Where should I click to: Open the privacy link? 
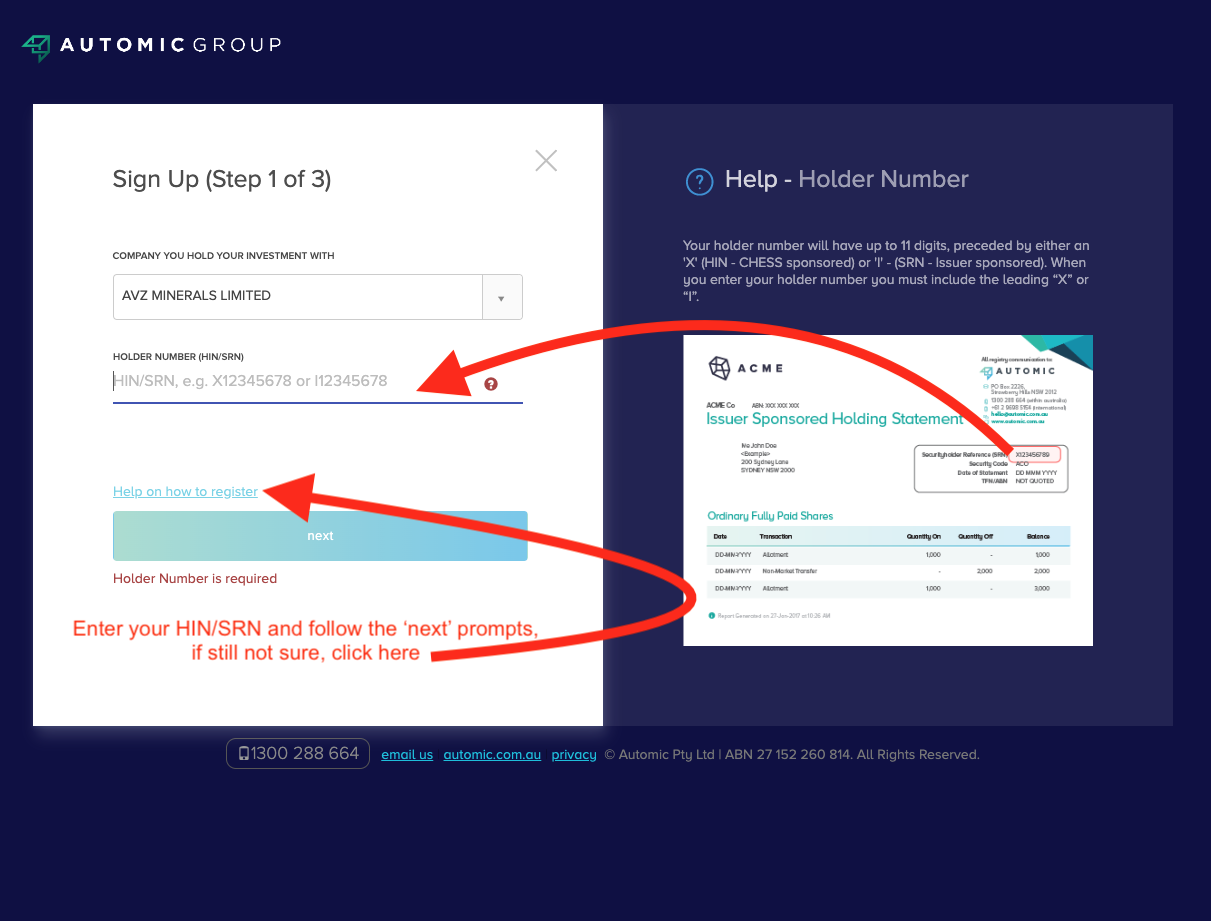(574, 755)
